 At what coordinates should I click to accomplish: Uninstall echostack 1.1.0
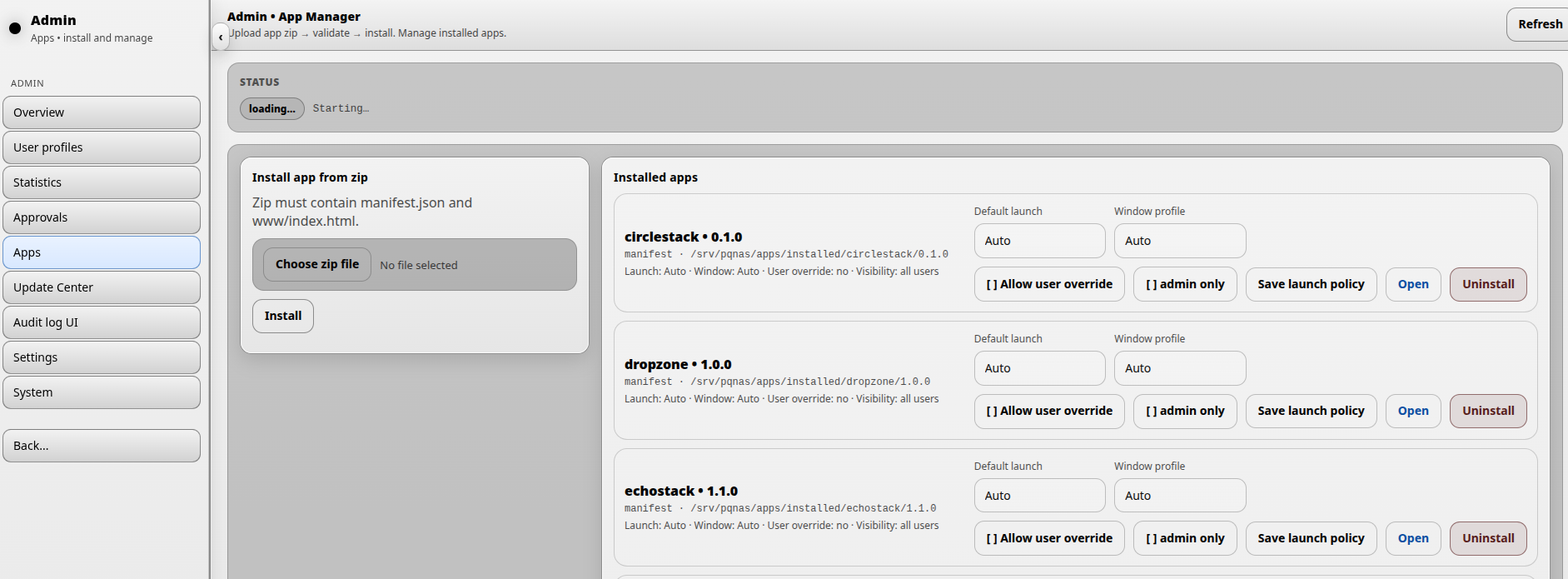pyautogui.click(x=1488, y=538)
